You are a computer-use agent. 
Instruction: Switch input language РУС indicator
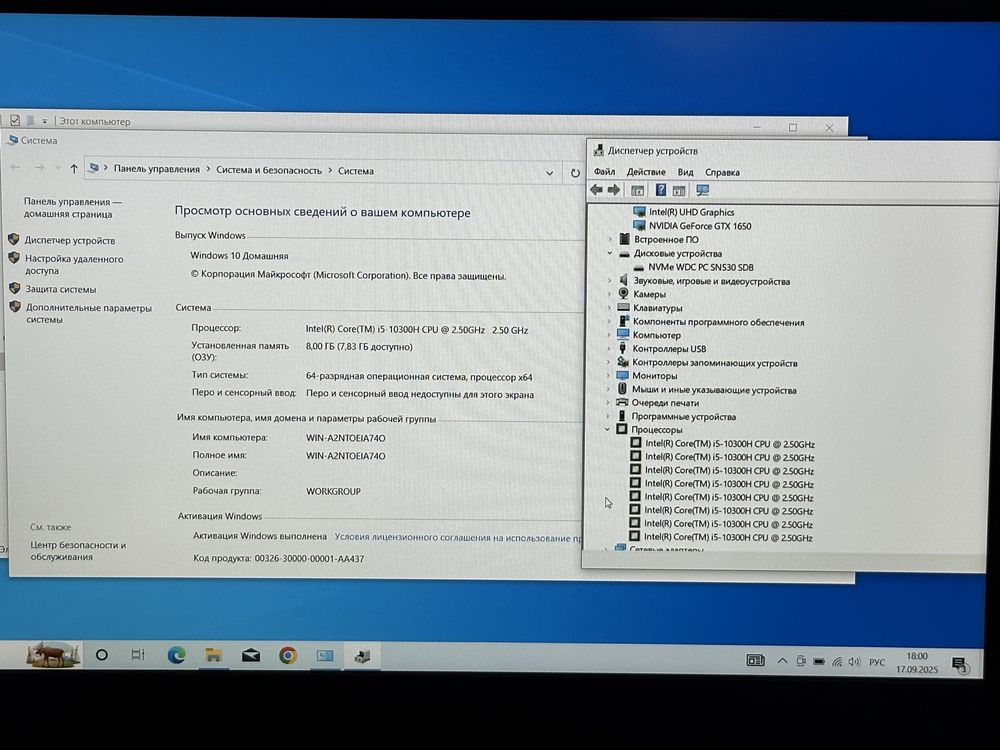877,663
